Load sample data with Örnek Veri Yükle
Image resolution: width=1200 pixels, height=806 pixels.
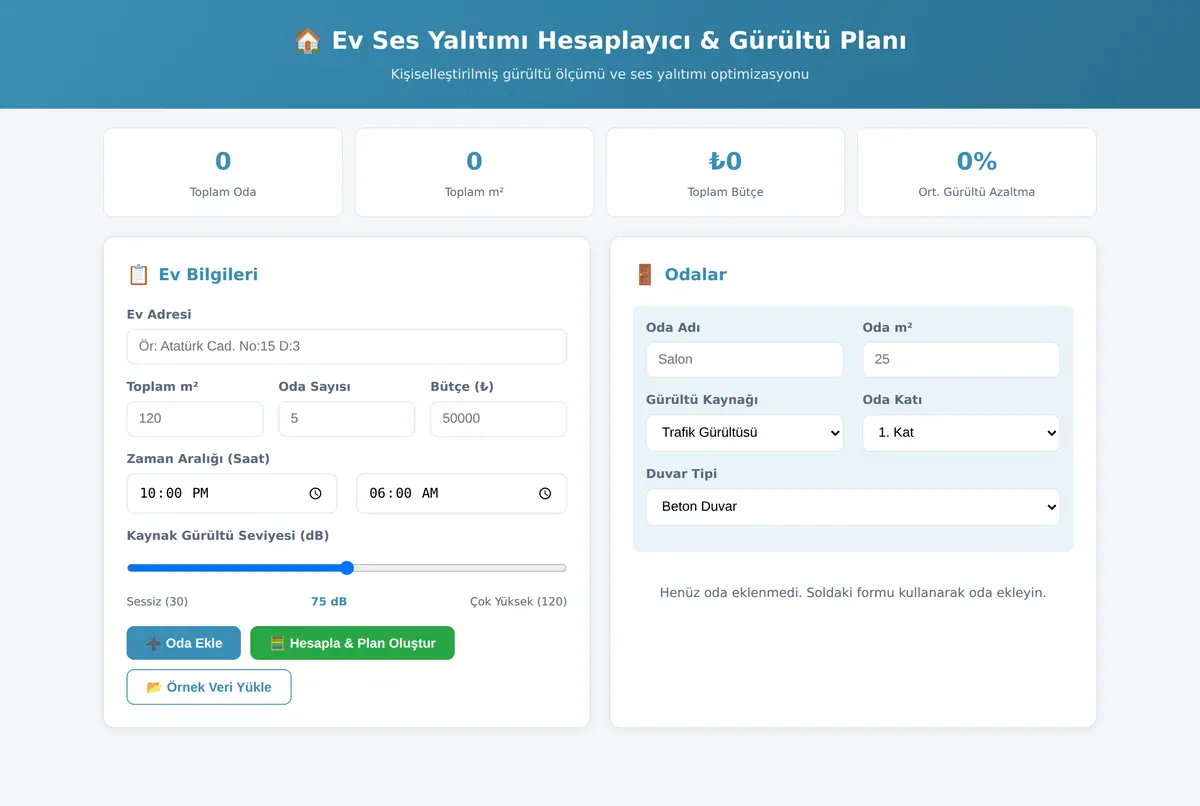(x=209, y=687)
